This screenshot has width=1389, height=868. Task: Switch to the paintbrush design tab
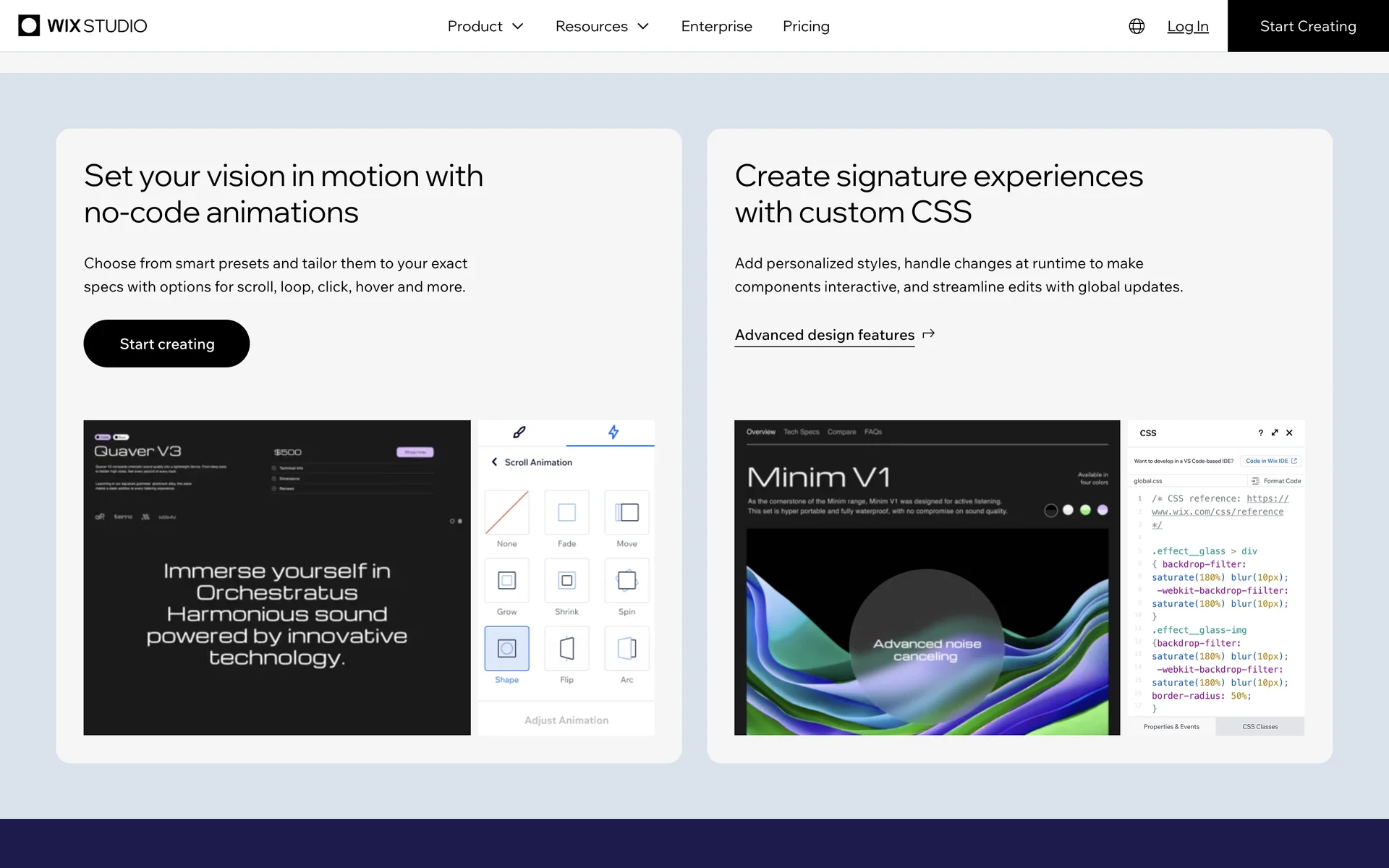tap(519, 433)
